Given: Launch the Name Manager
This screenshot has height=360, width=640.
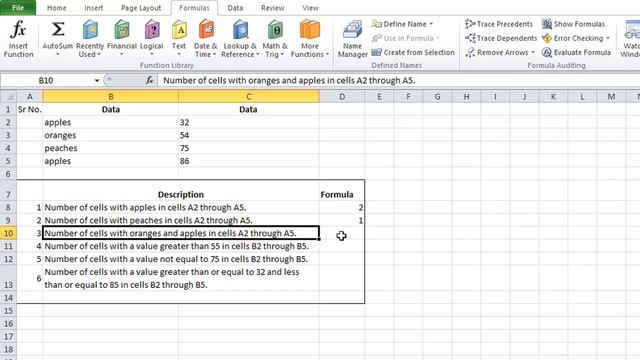Looking at the screenshot, I should 352,39.
